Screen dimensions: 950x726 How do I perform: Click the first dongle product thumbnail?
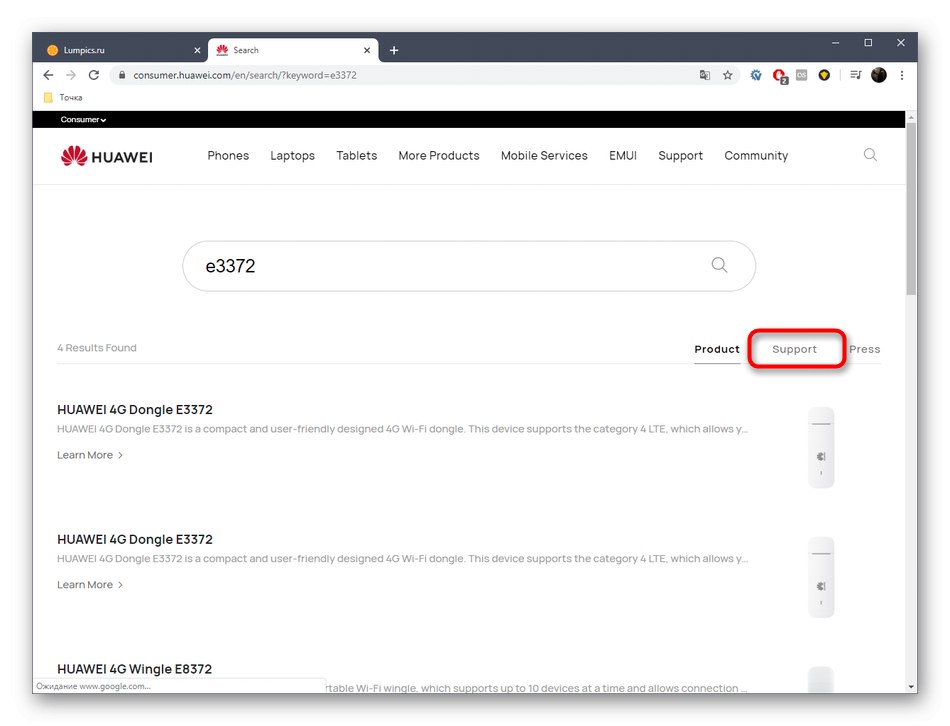click(821, 448)
